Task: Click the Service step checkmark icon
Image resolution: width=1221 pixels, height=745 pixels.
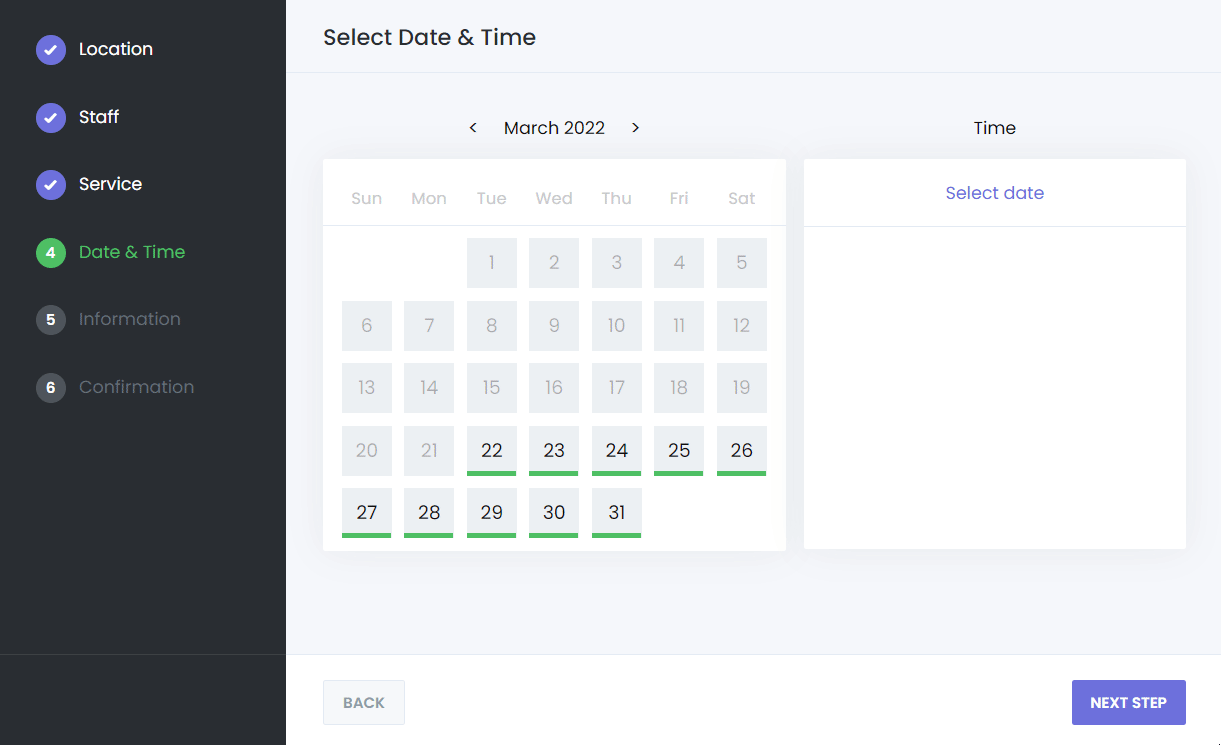Action: [x=50, y=184]
